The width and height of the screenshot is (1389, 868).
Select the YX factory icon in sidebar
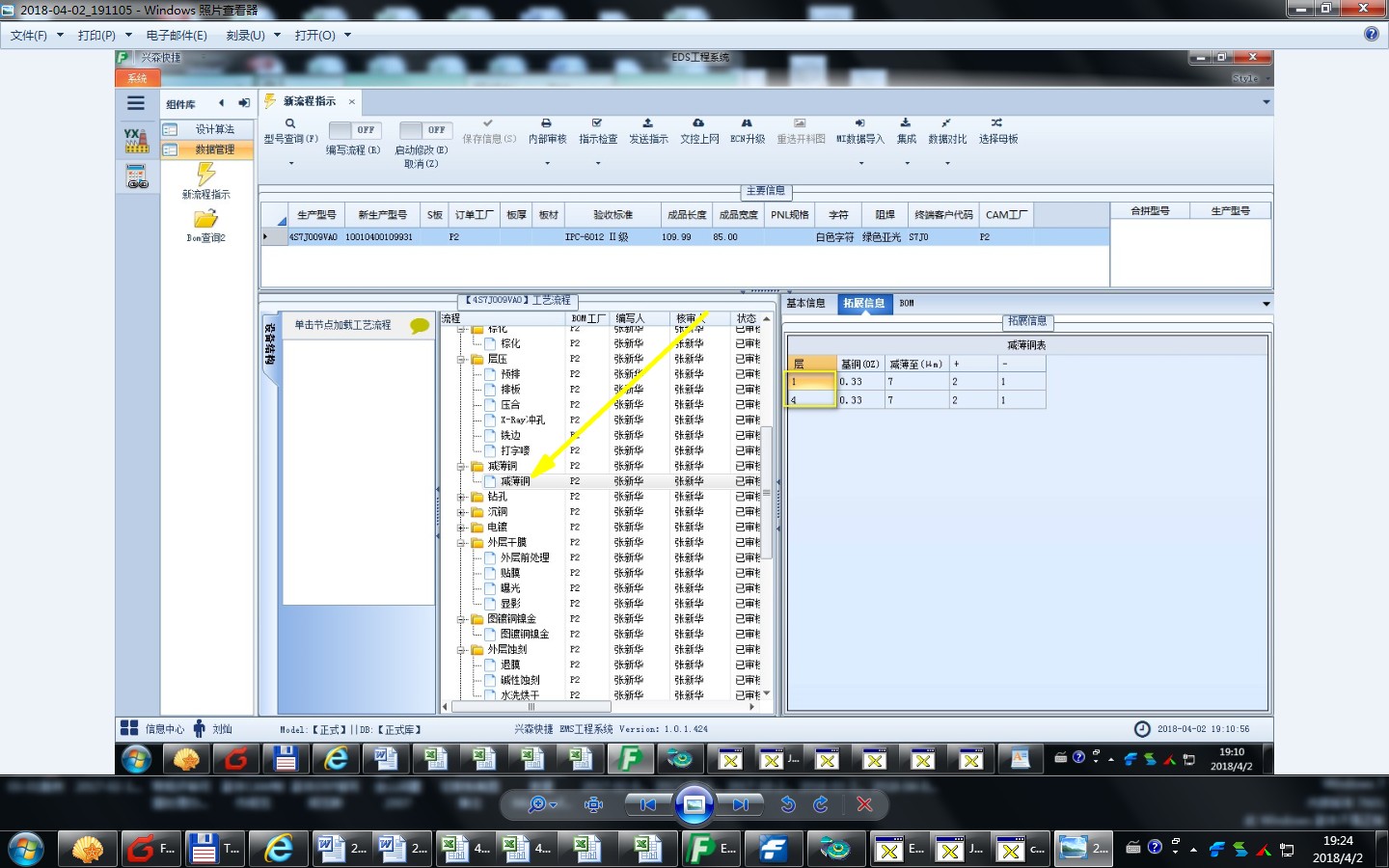click(x=137, y=141)
